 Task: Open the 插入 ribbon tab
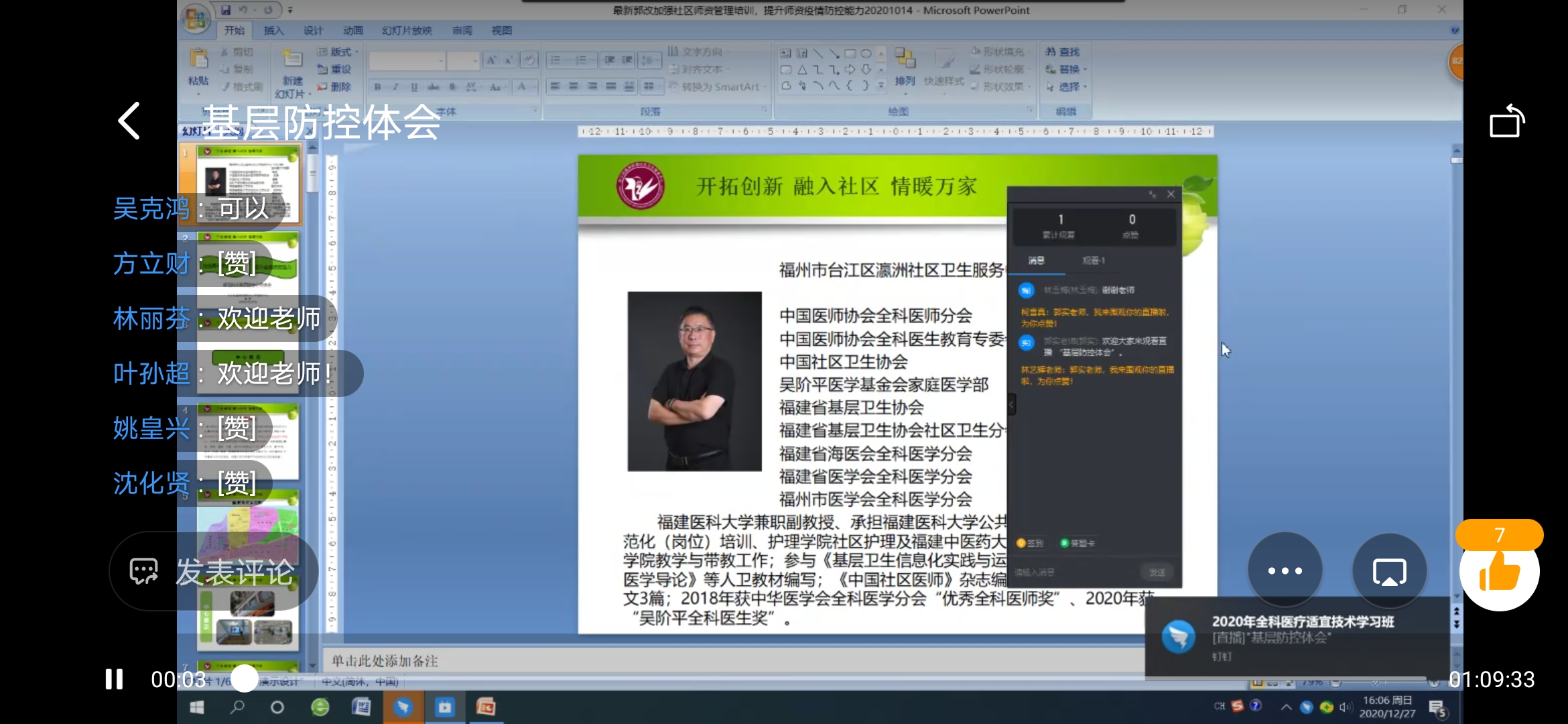(x=273, y=31)
